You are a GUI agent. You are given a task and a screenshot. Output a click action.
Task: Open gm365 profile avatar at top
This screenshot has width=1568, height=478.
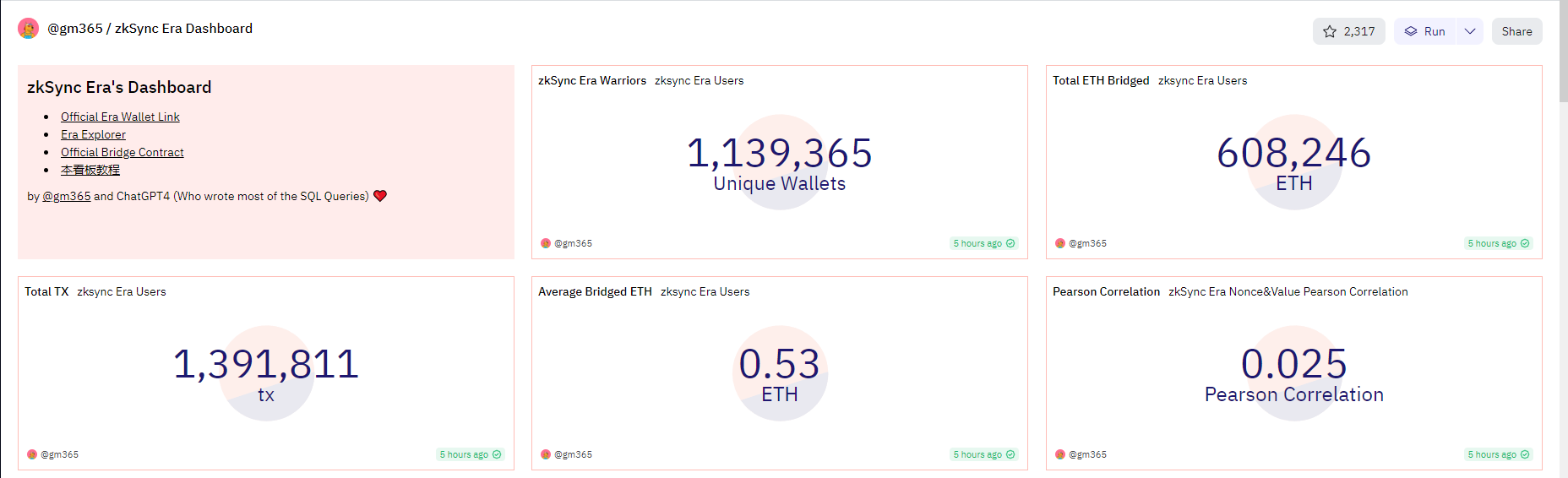click(29, 29)
